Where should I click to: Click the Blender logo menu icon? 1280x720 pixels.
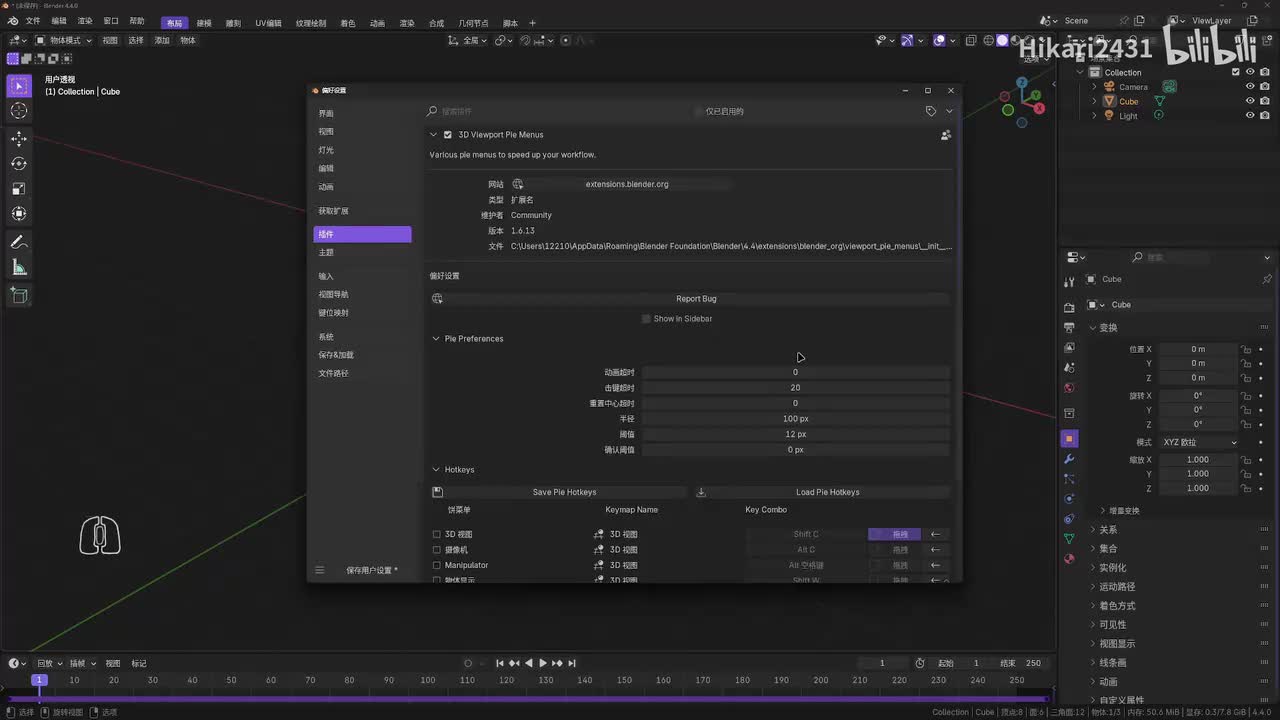point(13,21)
